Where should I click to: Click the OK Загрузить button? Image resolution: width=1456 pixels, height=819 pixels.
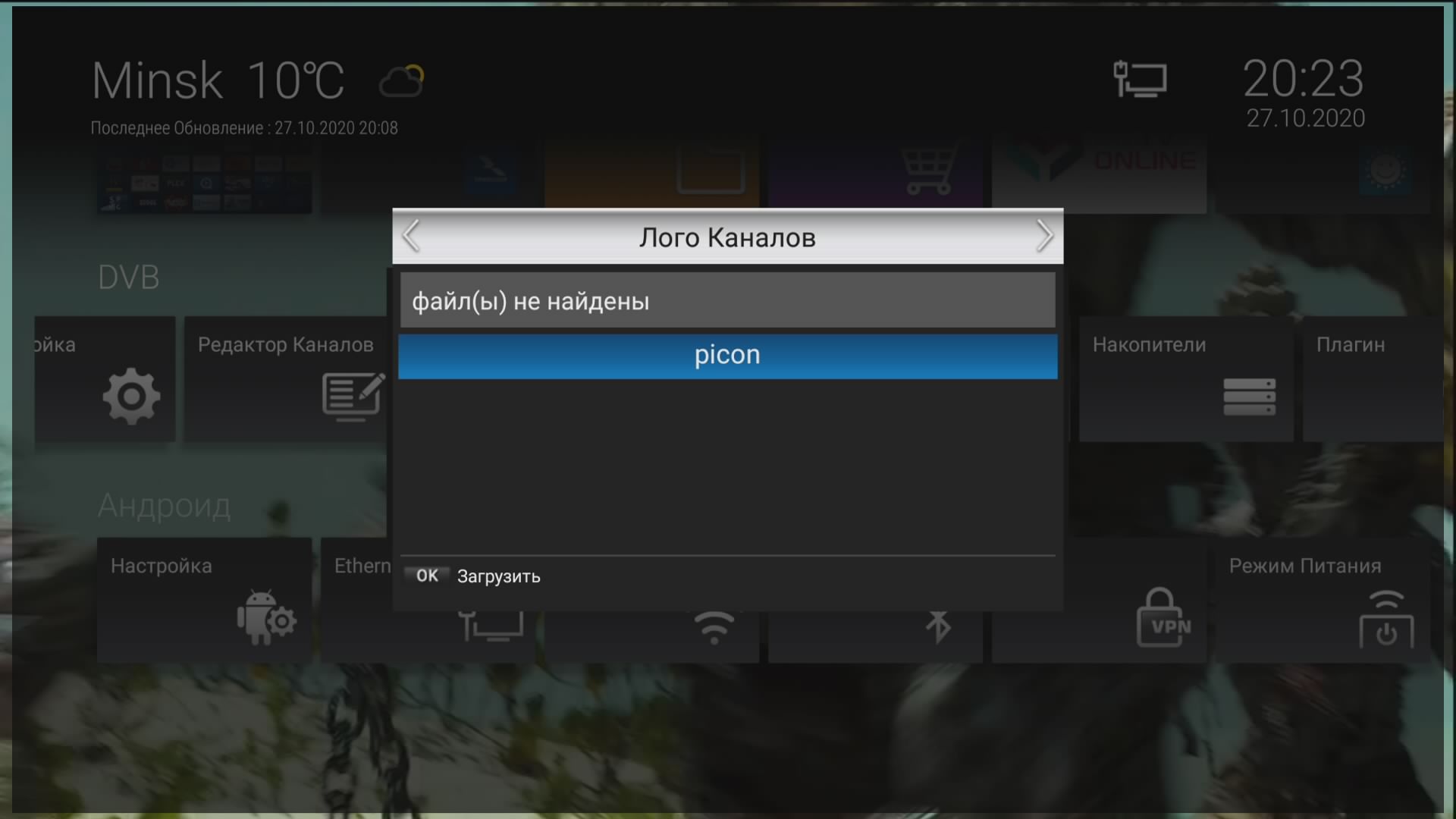coord(472,576)
